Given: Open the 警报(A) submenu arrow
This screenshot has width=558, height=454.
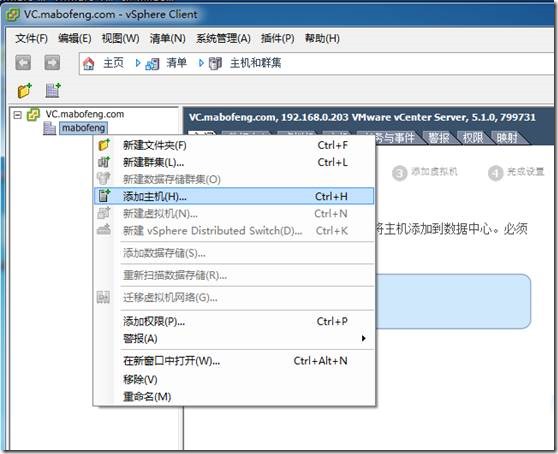Looking at the screenshot, I should click(x=363, y=338).
